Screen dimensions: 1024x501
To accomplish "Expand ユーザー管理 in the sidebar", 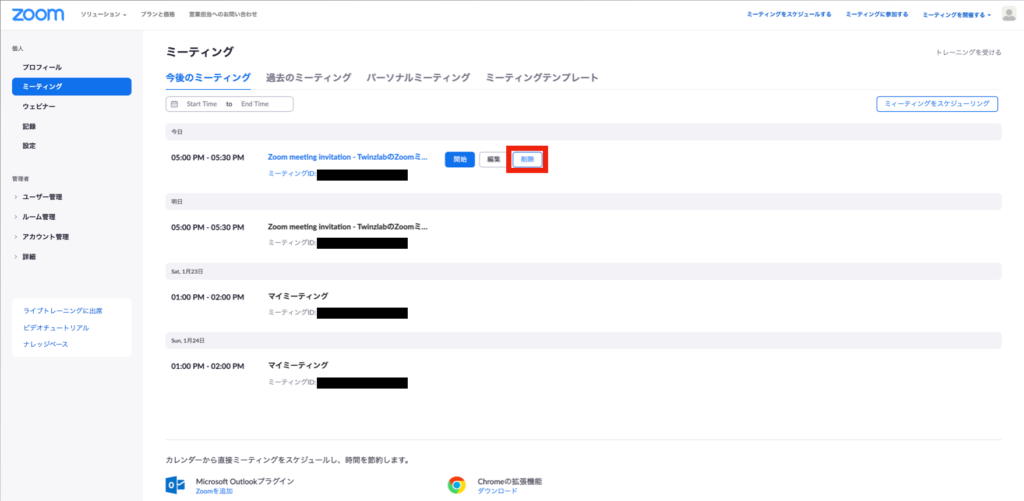I will (42, 197).
